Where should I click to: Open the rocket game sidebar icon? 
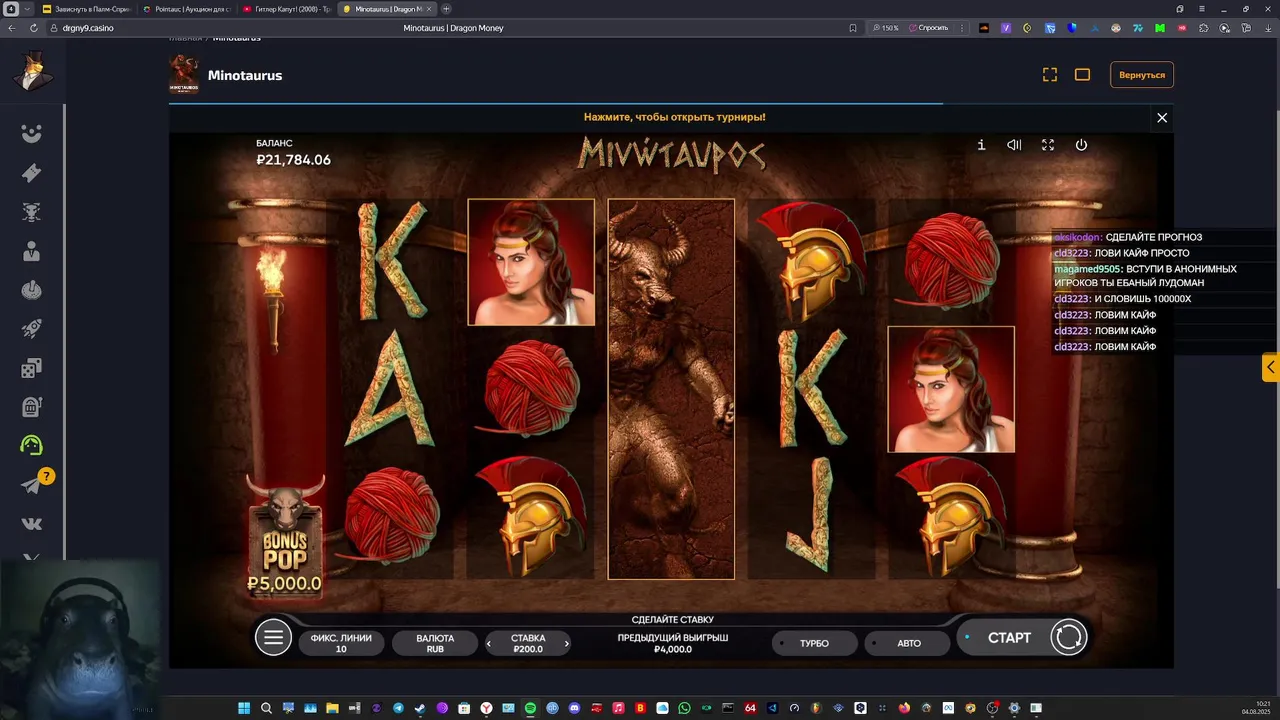32,329
